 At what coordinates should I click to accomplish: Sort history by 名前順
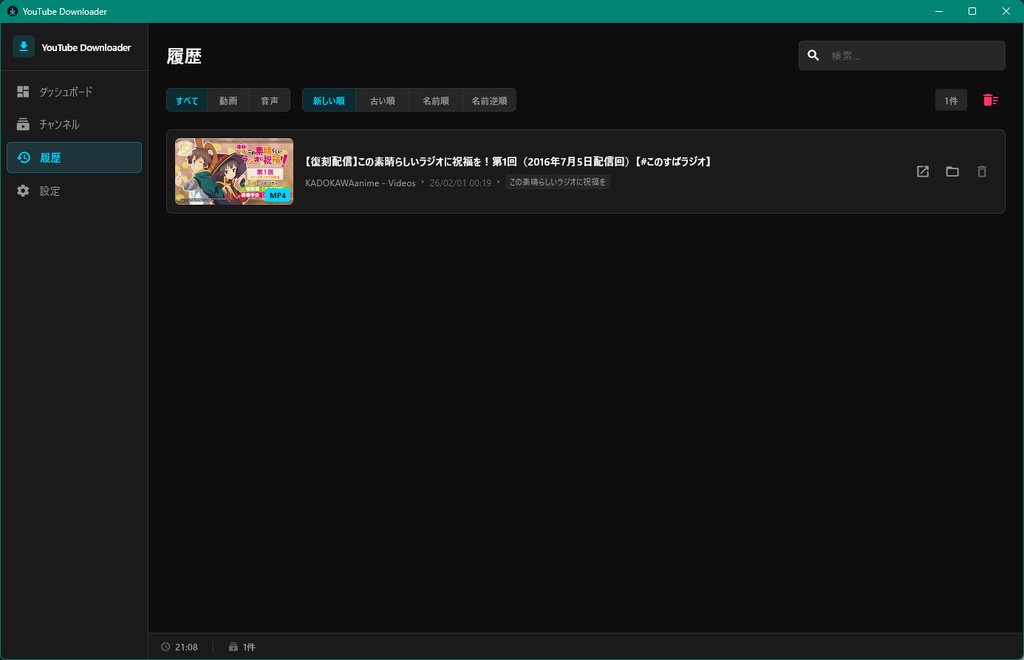point(434,99)
